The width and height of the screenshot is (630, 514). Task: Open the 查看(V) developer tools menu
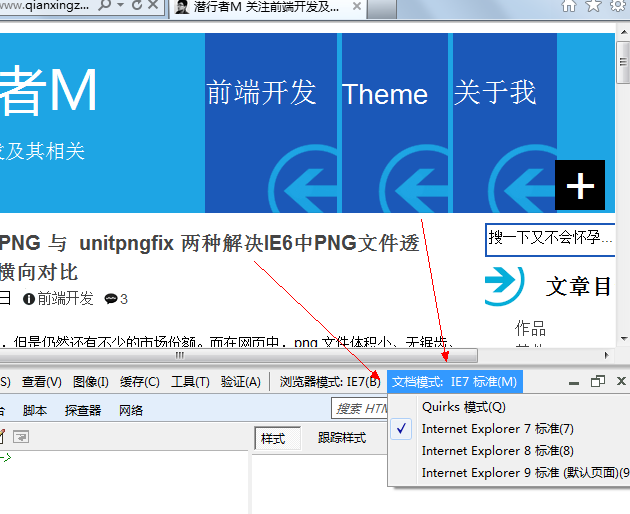[42, 382]
